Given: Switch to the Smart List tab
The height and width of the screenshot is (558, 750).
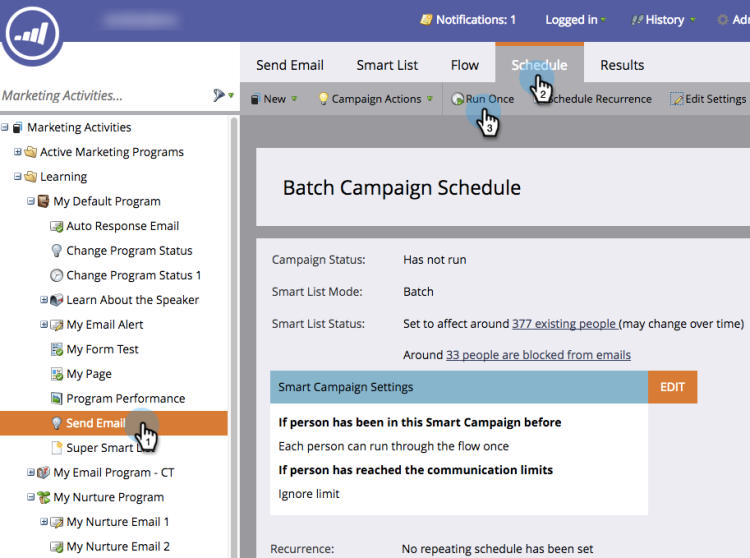Looking at the screenshot, I should click(x=387, y=65).
